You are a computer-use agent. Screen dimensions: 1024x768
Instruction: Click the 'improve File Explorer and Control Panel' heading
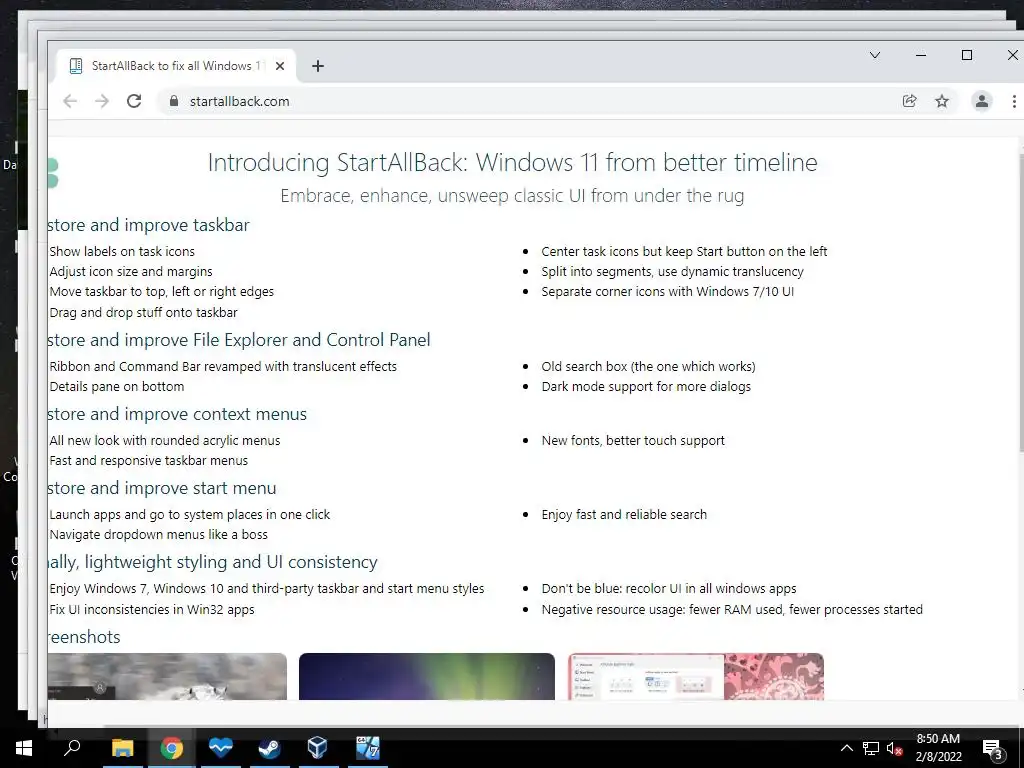[239, 340]
